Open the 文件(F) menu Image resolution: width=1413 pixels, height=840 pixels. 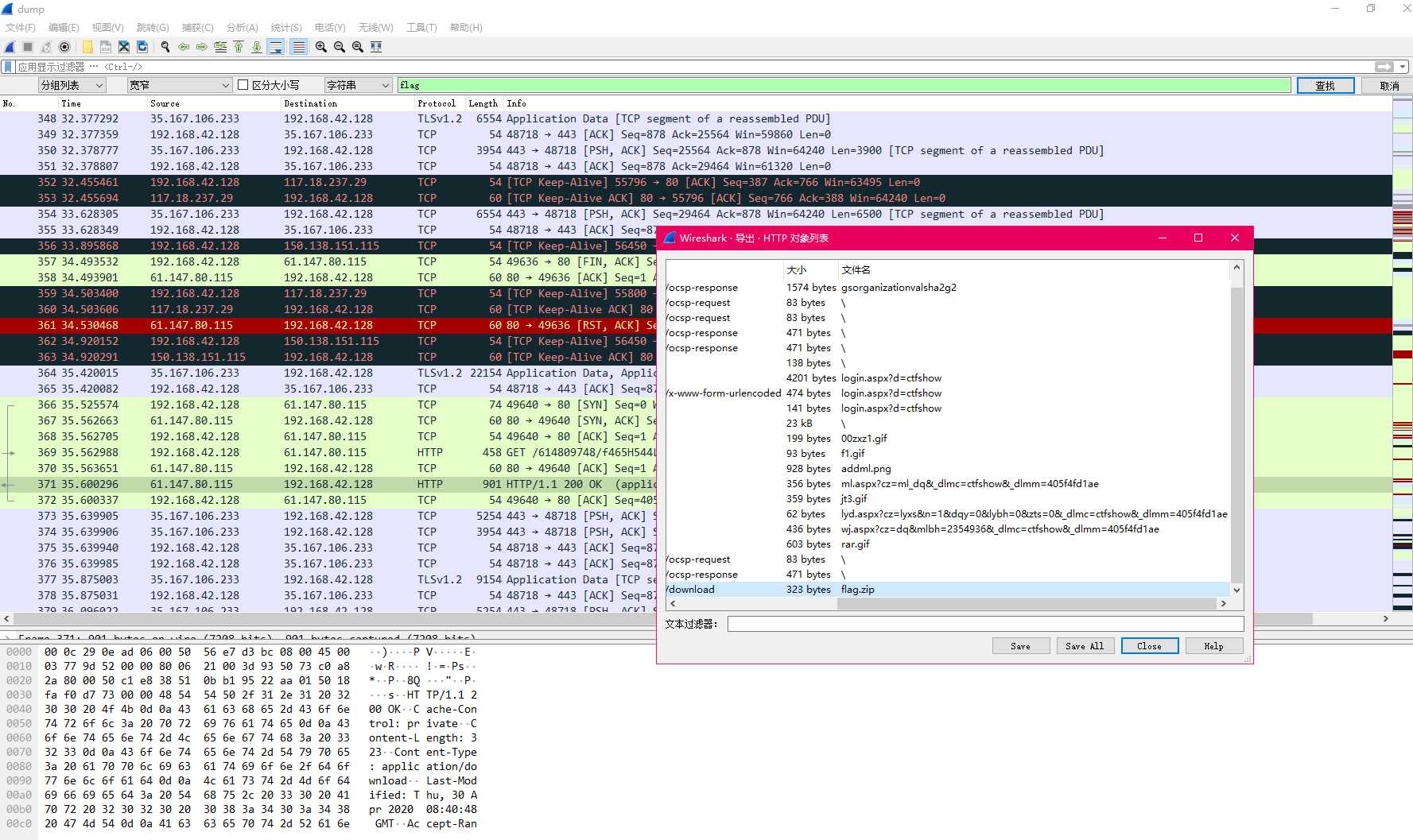[21, 27]
